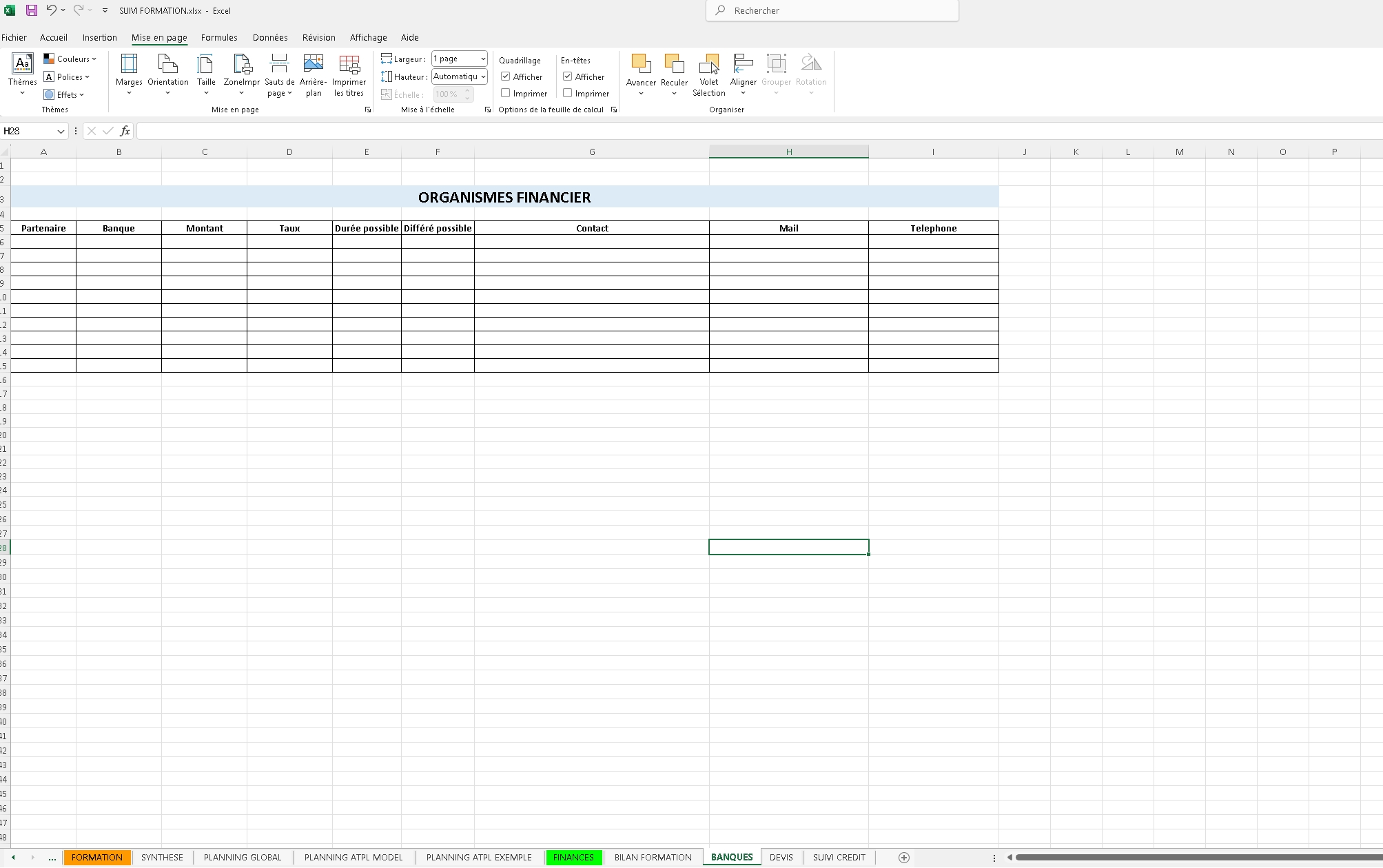
Task: Click Imprimer les titres icon
Action: (349, 64)
